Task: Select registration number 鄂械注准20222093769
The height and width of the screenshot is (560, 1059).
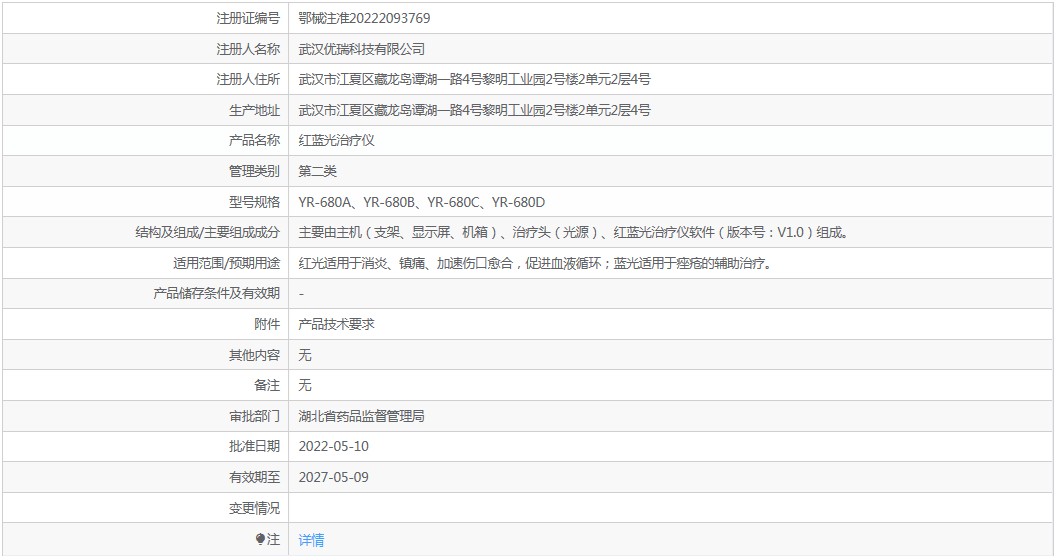Action: [364, 18]
